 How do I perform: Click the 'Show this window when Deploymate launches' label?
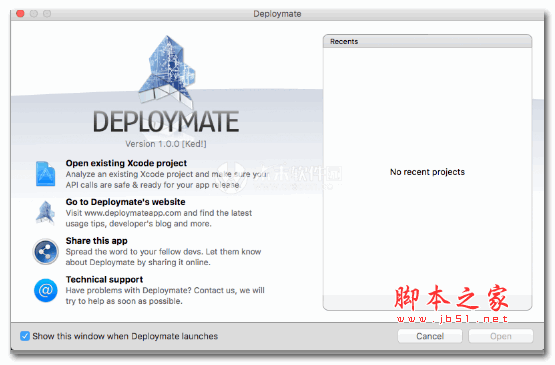coord(125,336)
